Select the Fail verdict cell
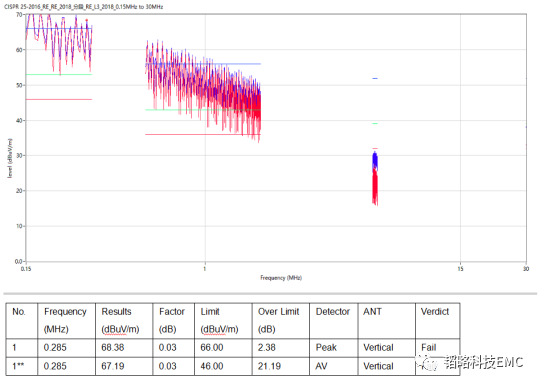The height and width of the screenshot is (387, 540). 428,347
